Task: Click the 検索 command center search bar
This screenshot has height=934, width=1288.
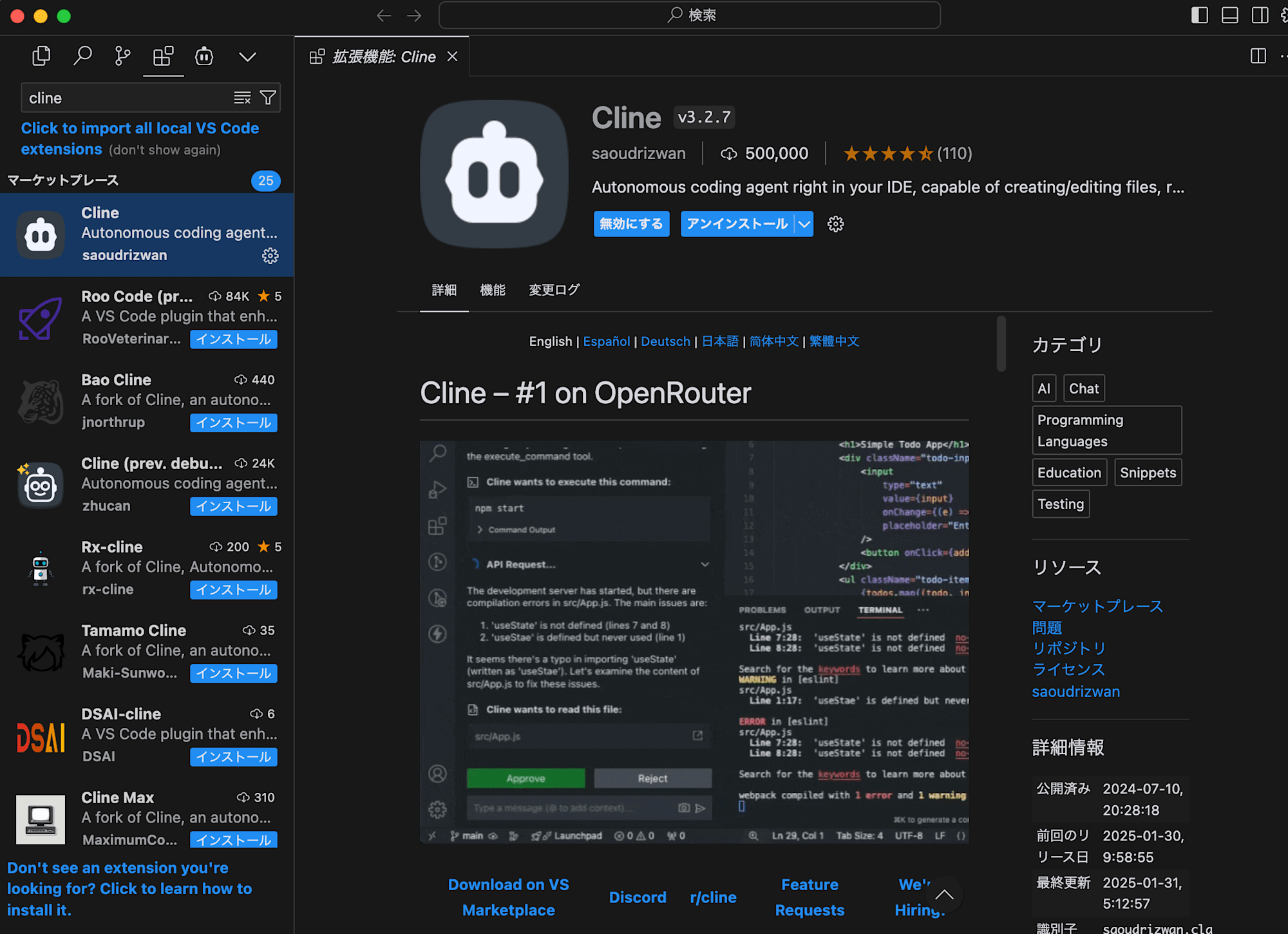Action: [x=689, y=15]
